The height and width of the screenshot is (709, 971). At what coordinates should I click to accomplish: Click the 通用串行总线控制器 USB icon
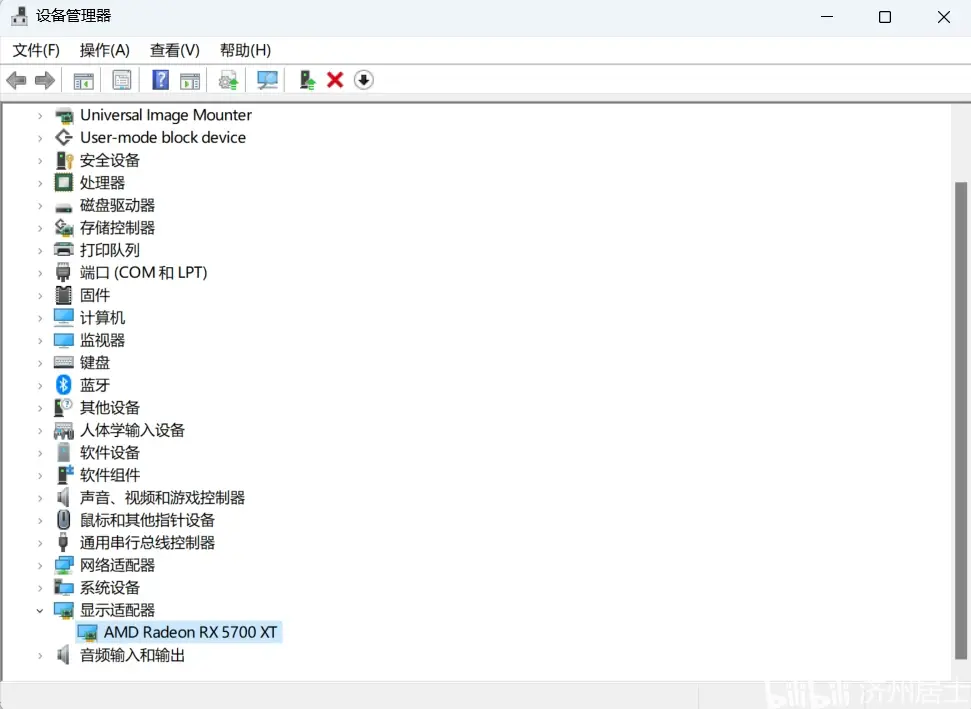click(63, 542)
